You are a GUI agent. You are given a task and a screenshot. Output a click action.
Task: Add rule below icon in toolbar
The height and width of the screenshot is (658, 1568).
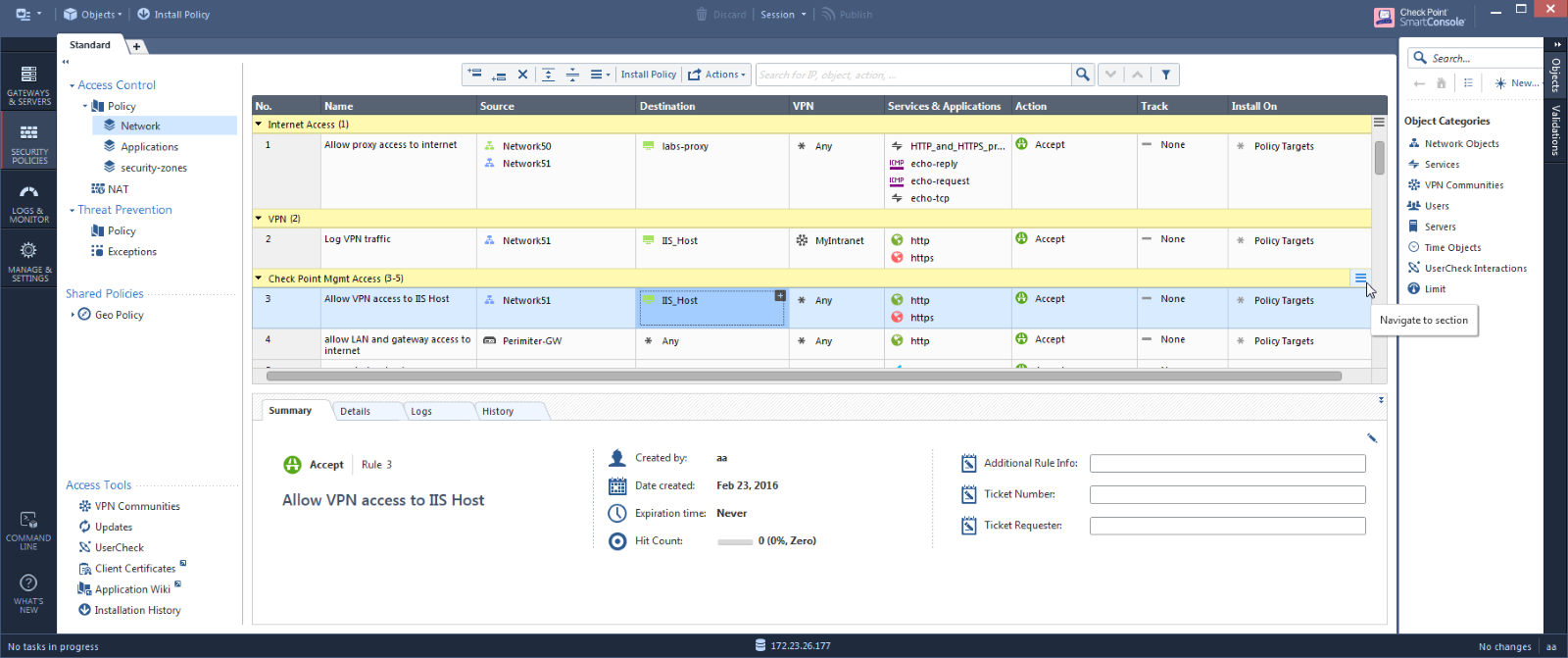499,75
